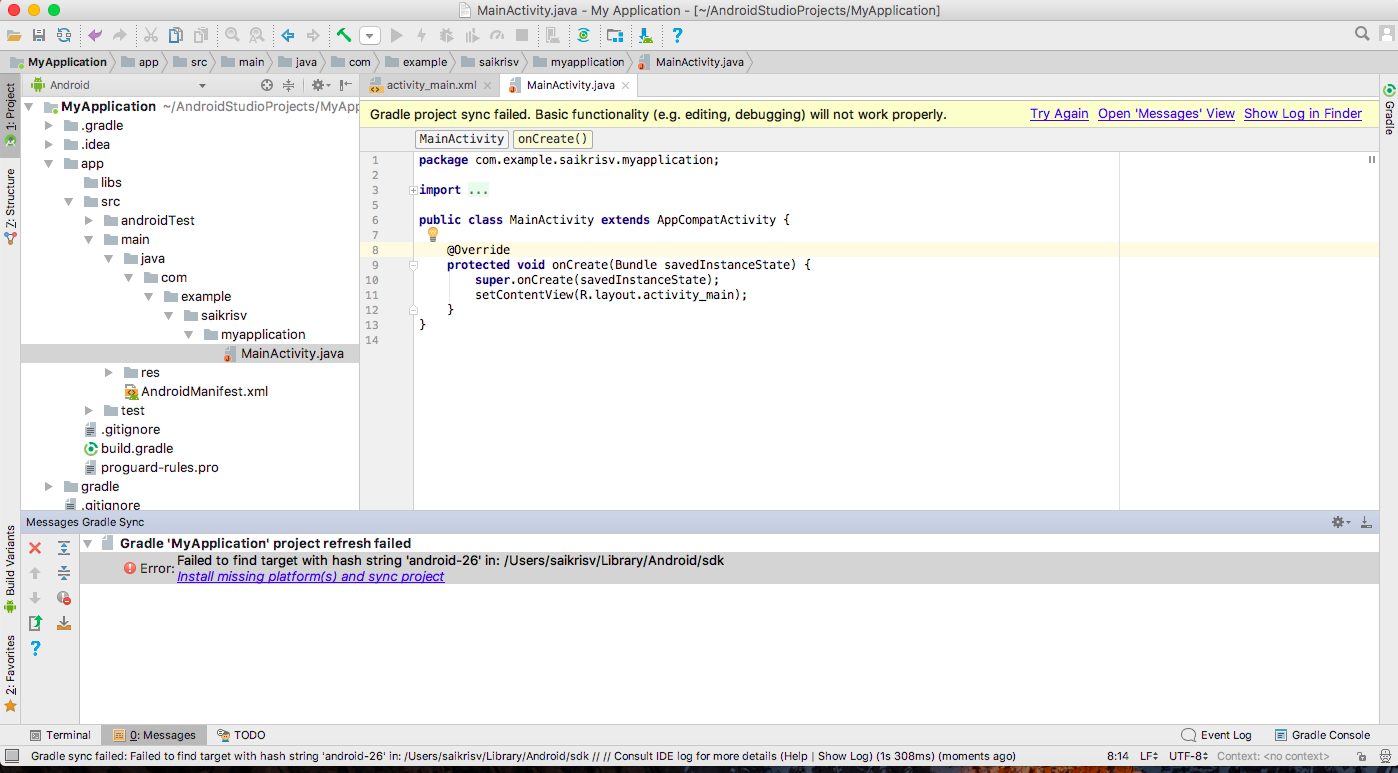
Task: Debug app using the bug icon
Action: click(446, 35)
